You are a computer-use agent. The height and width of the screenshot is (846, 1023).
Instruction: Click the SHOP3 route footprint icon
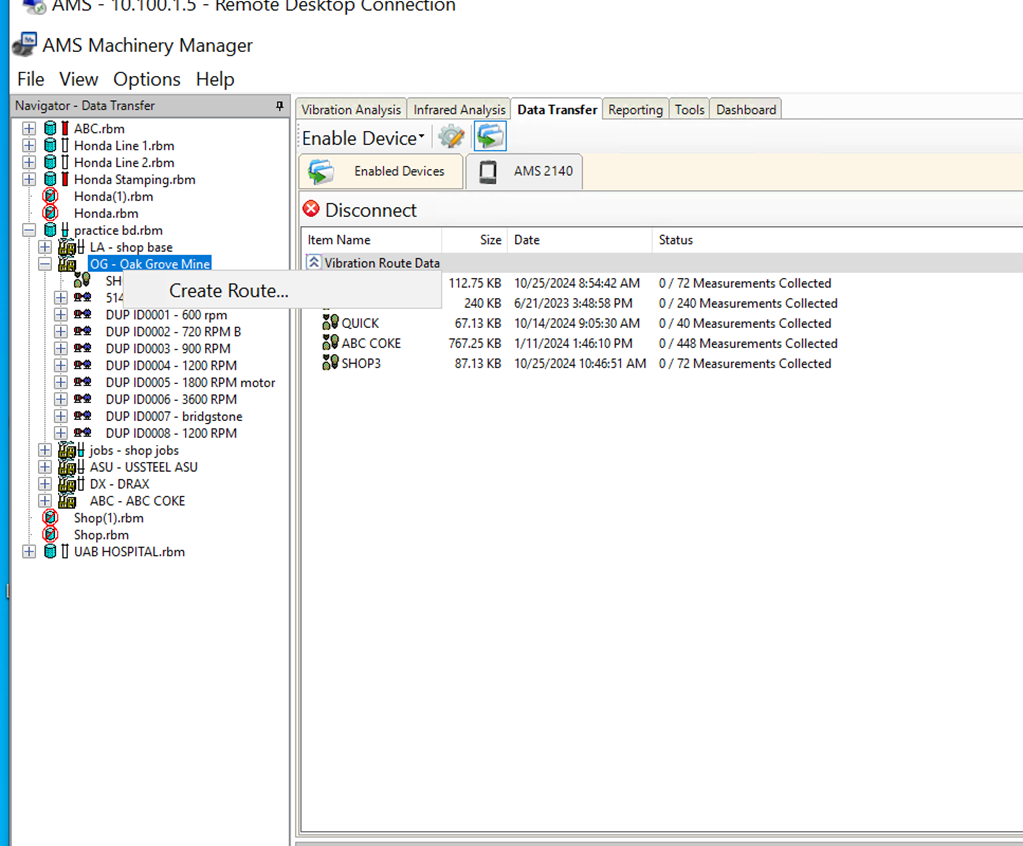[330, 363]
